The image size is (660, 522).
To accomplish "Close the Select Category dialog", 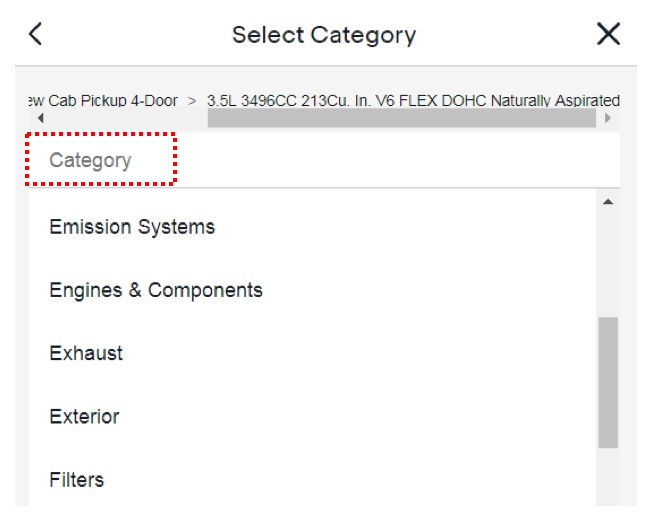I will pyautogui.click(x=608, y=34).
